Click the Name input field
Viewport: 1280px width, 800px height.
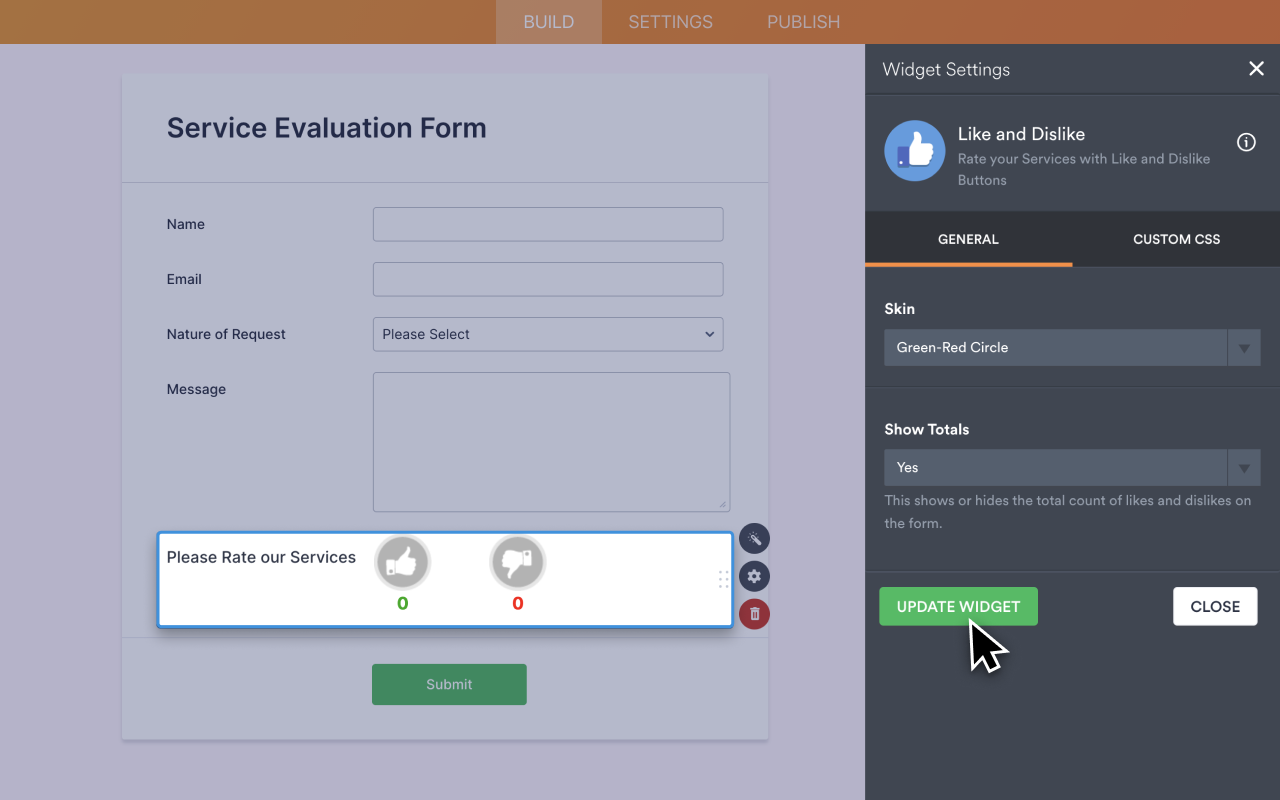548,224
